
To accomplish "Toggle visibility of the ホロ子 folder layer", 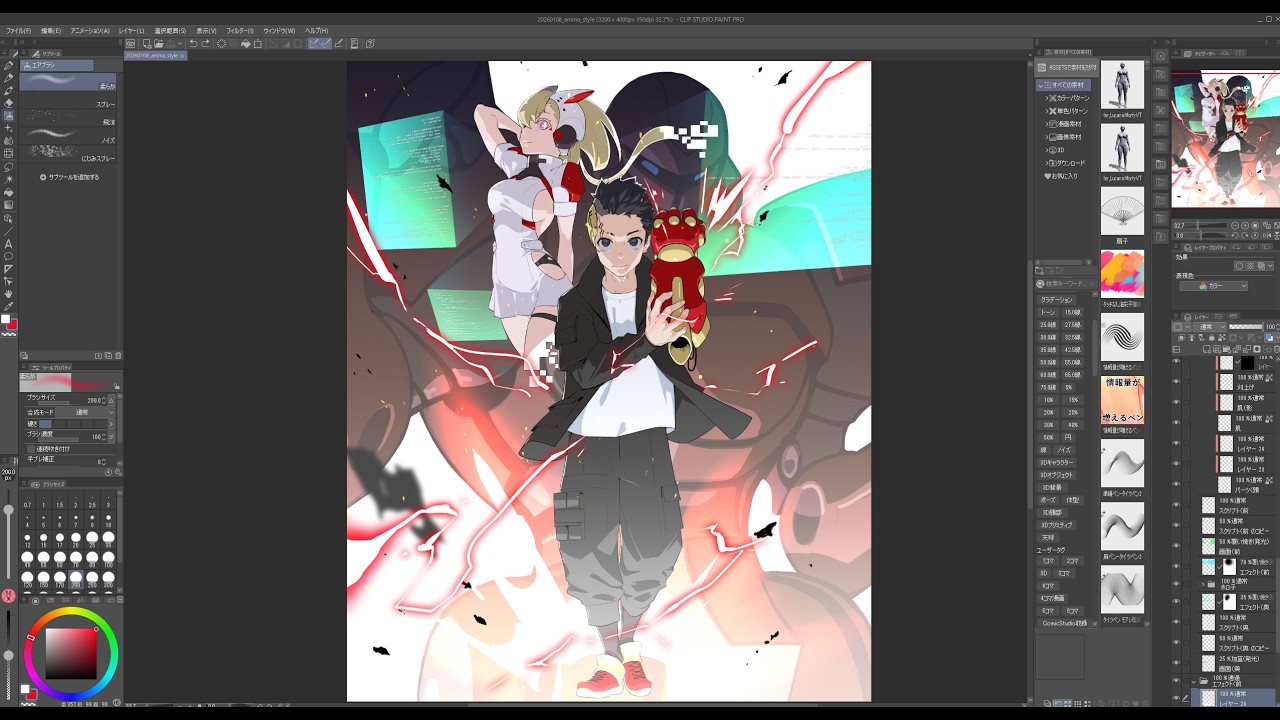I will (1176, 584).
